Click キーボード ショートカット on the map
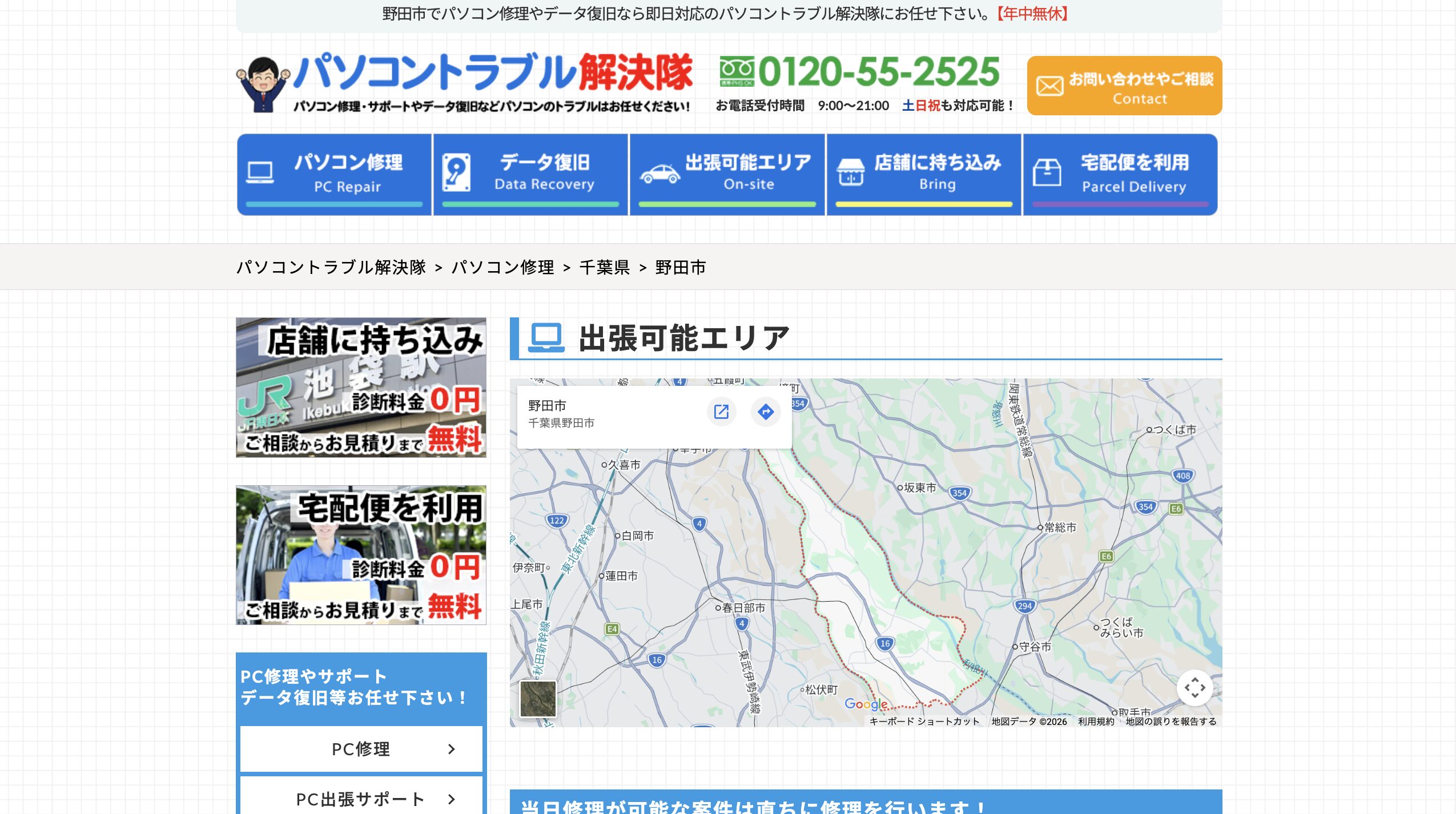Screen dimensions: 1456x814 pos(924,722)
